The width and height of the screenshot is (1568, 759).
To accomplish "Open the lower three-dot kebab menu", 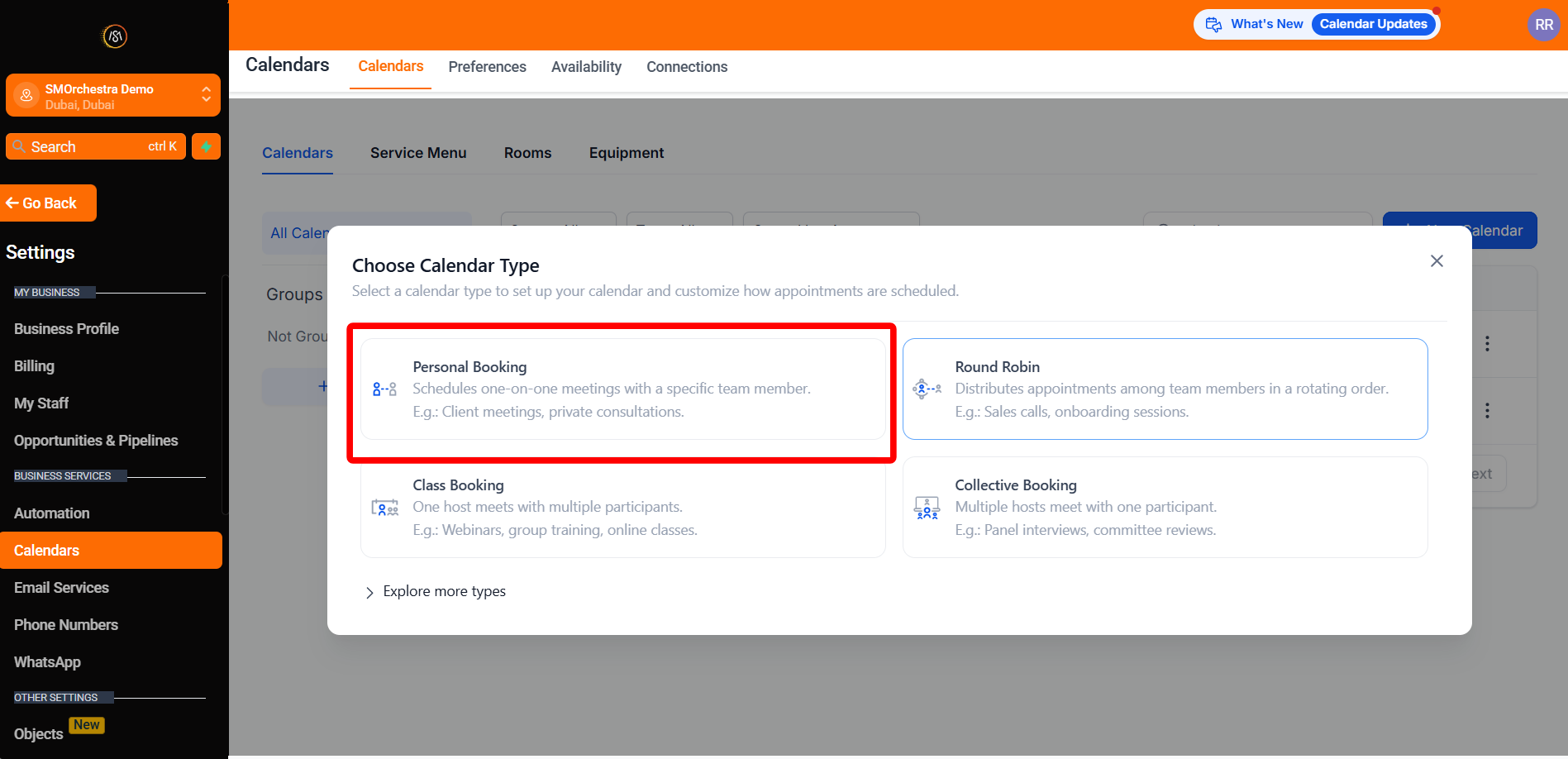I will pyautogui.click(x=1486, y=410).
